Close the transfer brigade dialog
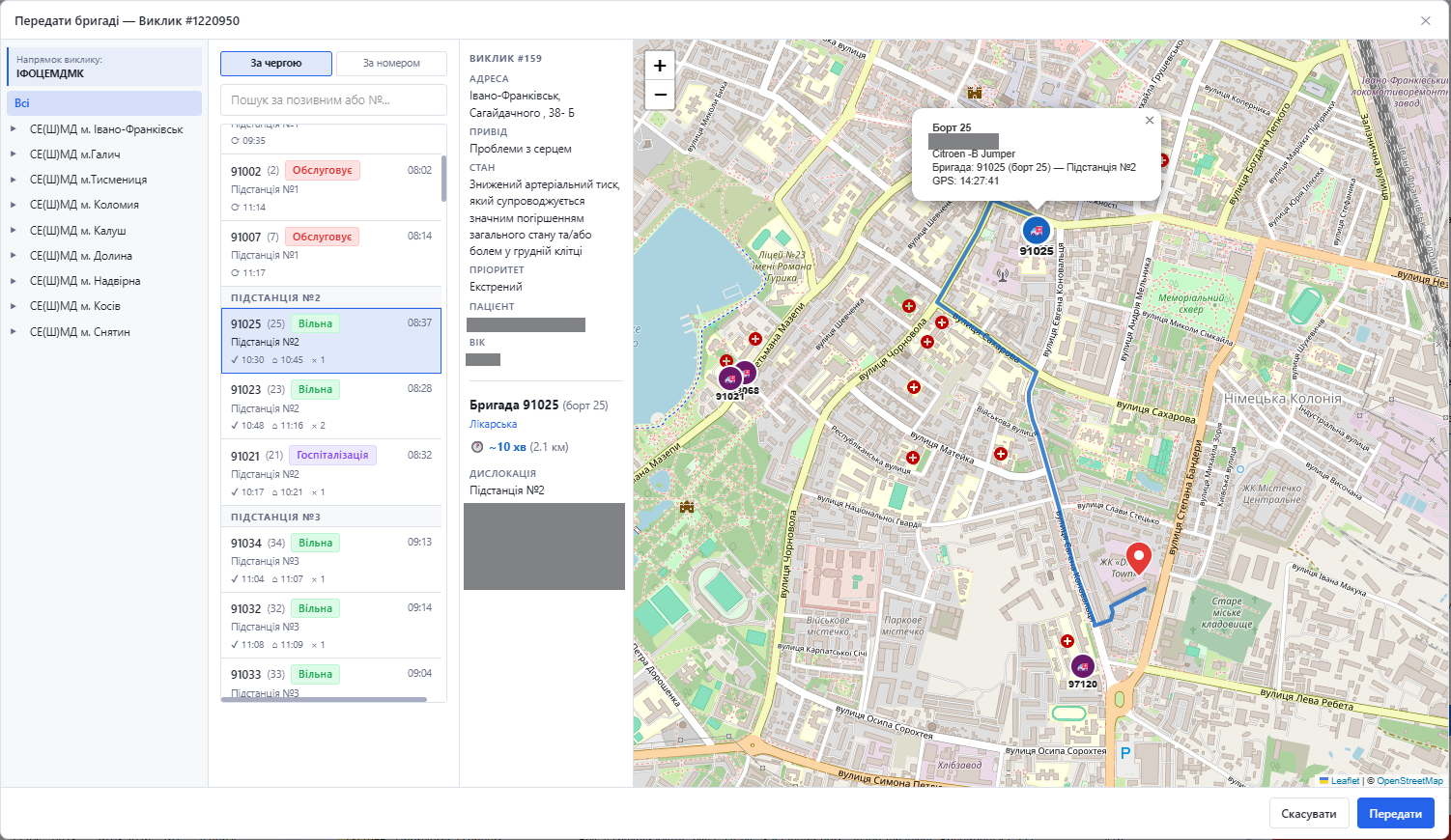This screenshot has height=840, width=1451. click(x=1425, y=20)
